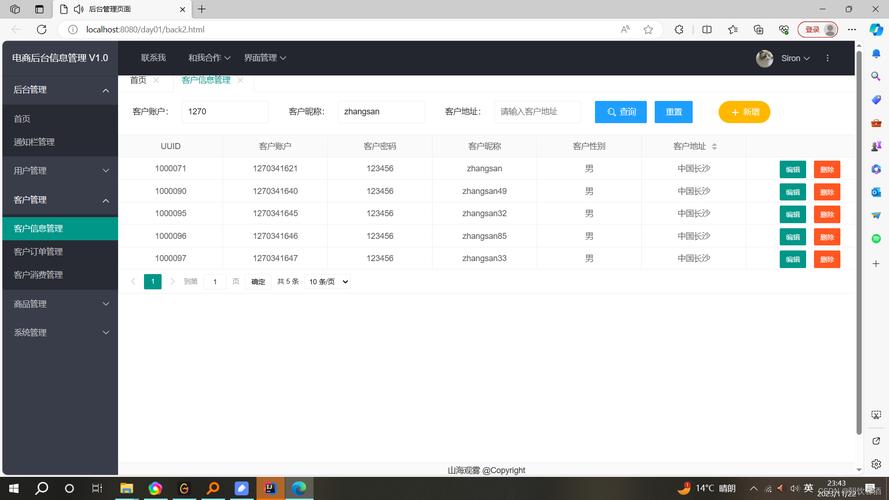Open the 10条/页 page size dropdown

pyautogui.click(x=328, y=282)
